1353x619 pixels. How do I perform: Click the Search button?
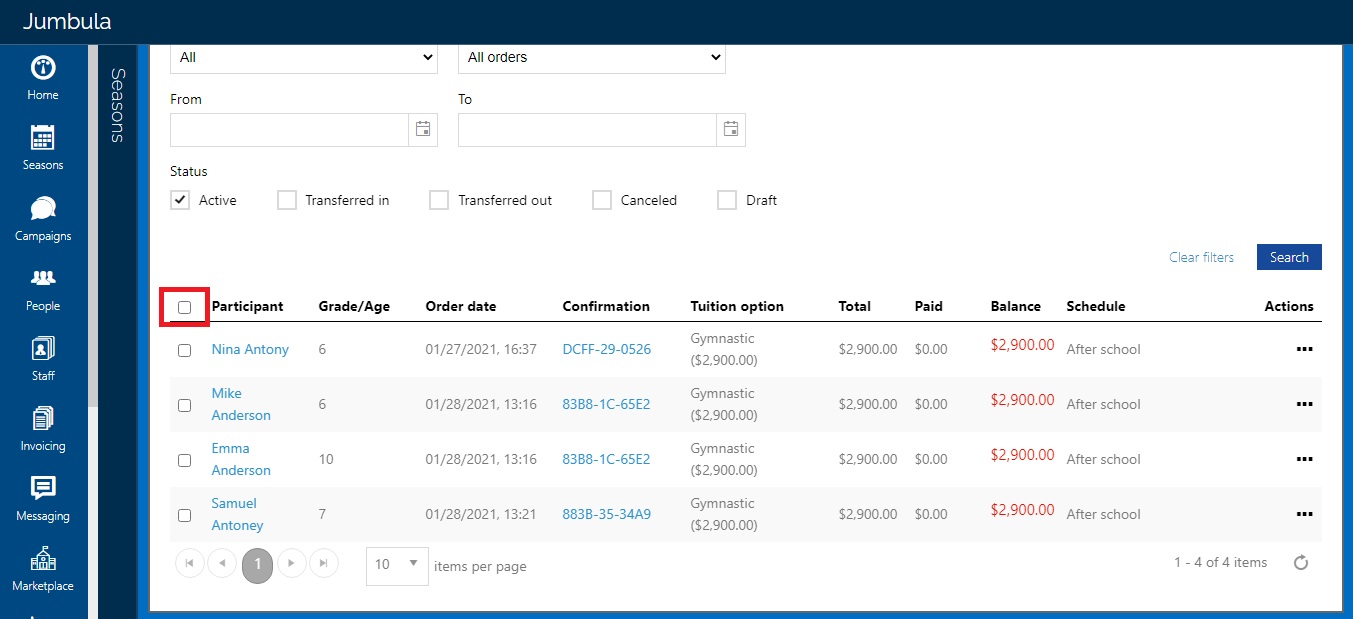[x=1289, y=257]
